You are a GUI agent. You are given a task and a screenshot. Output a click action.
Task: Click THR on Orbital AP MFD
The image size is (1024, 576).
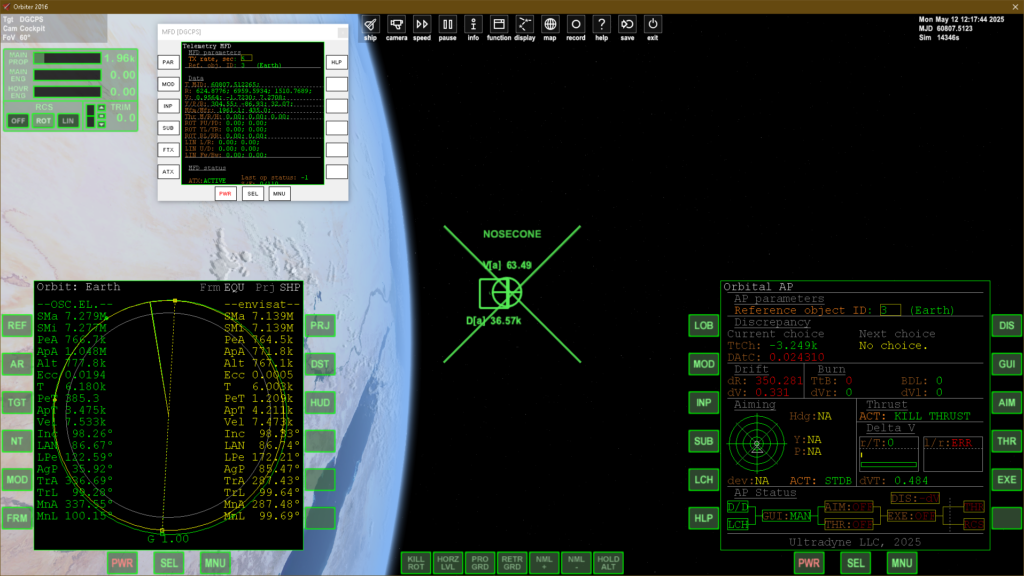click(1006, 441)
